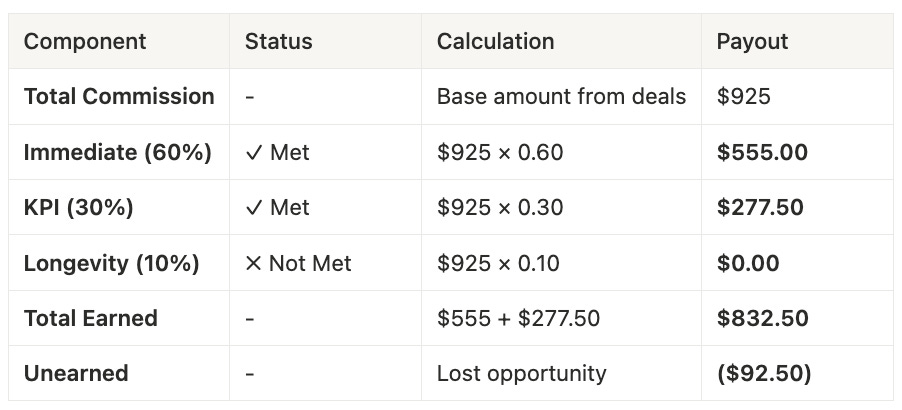Viewport: 902px width, 410px height.
Task: Click the $832.50 payout value
Action: coord(763,319)
